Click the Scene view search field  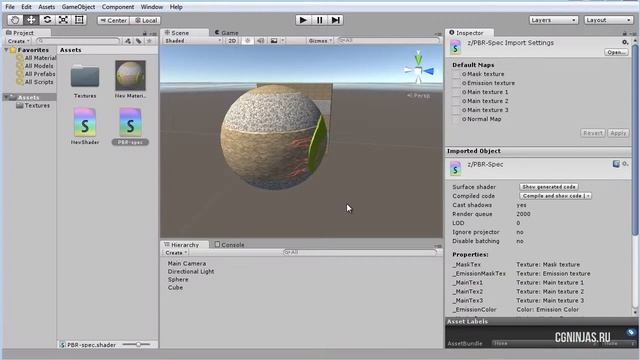(x=389, y=41)
